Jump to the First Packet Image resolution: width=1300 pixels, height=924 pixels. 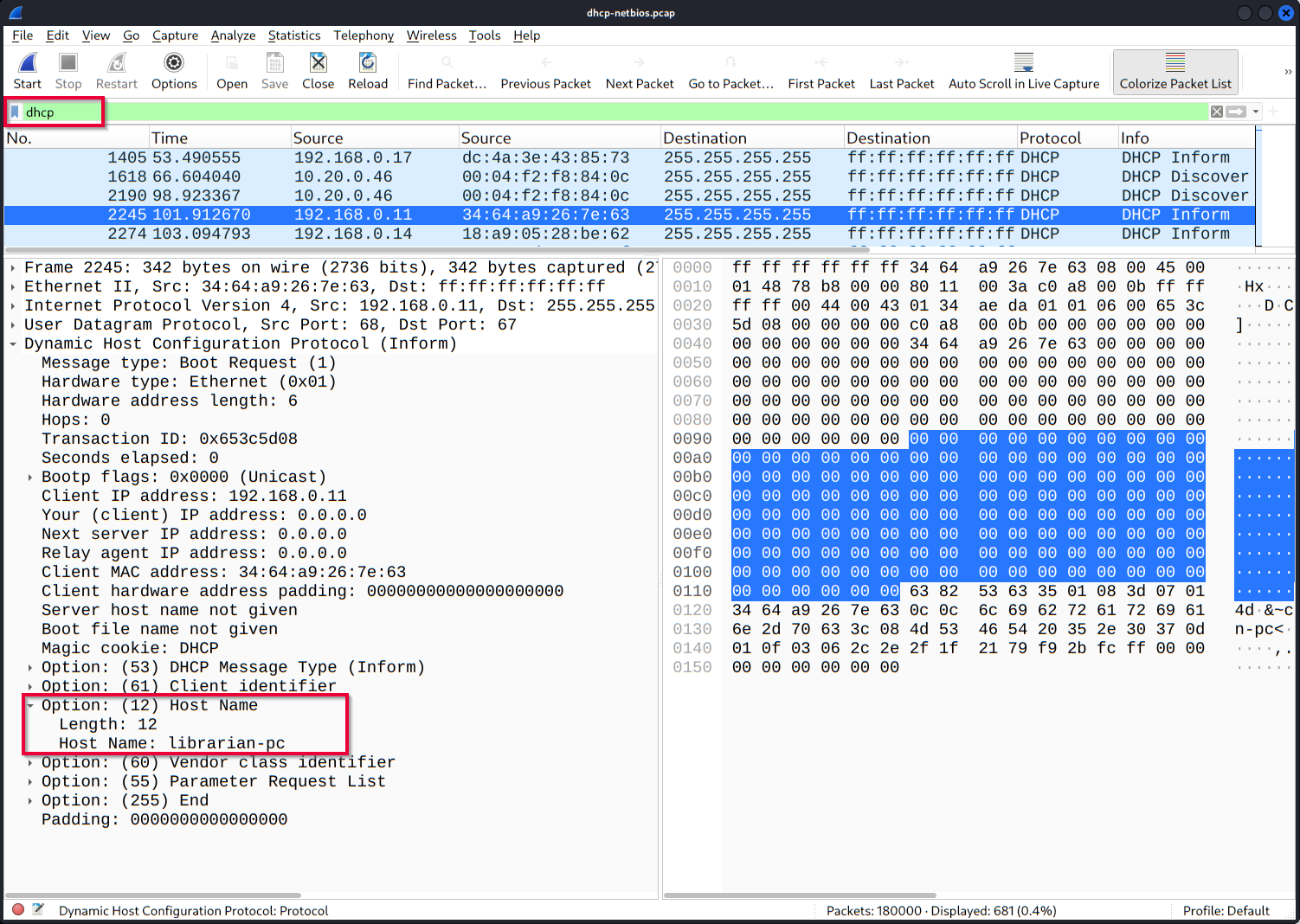821,71
